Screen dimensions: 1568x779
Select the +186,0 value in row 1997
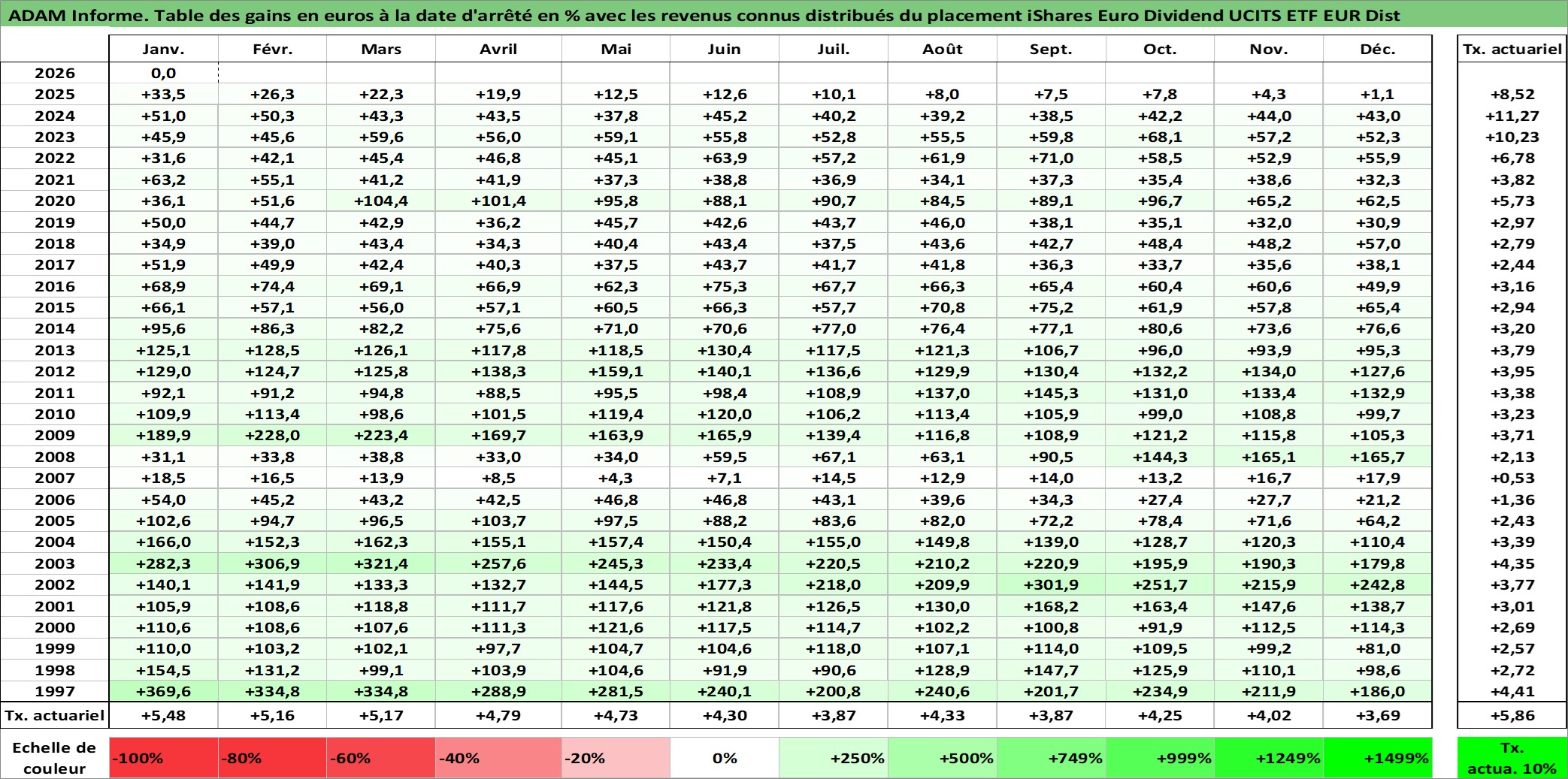coord(1377,691)
